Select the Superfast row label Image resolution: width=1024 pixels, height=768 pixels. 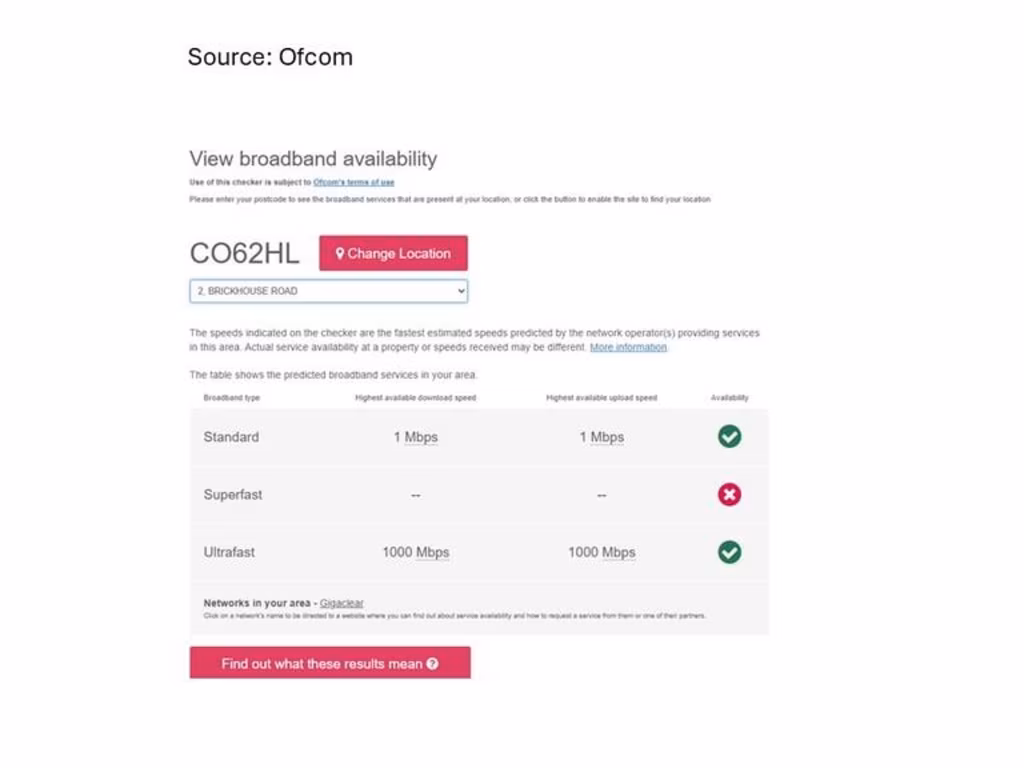(x=232, y=494)
